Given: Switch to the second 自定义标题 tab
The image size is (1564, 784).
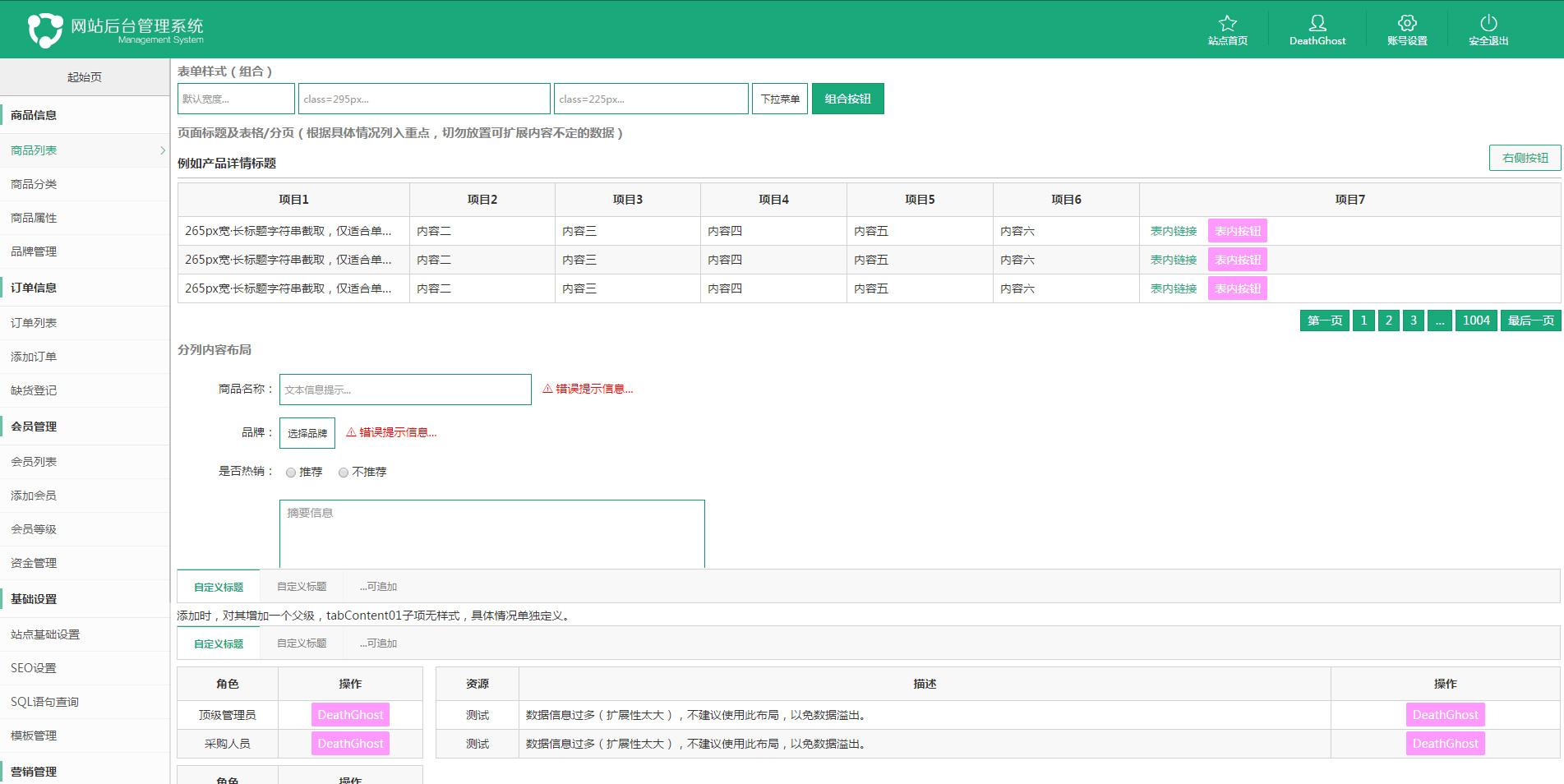Looking at the screenshot, I should tap(302, 587).
